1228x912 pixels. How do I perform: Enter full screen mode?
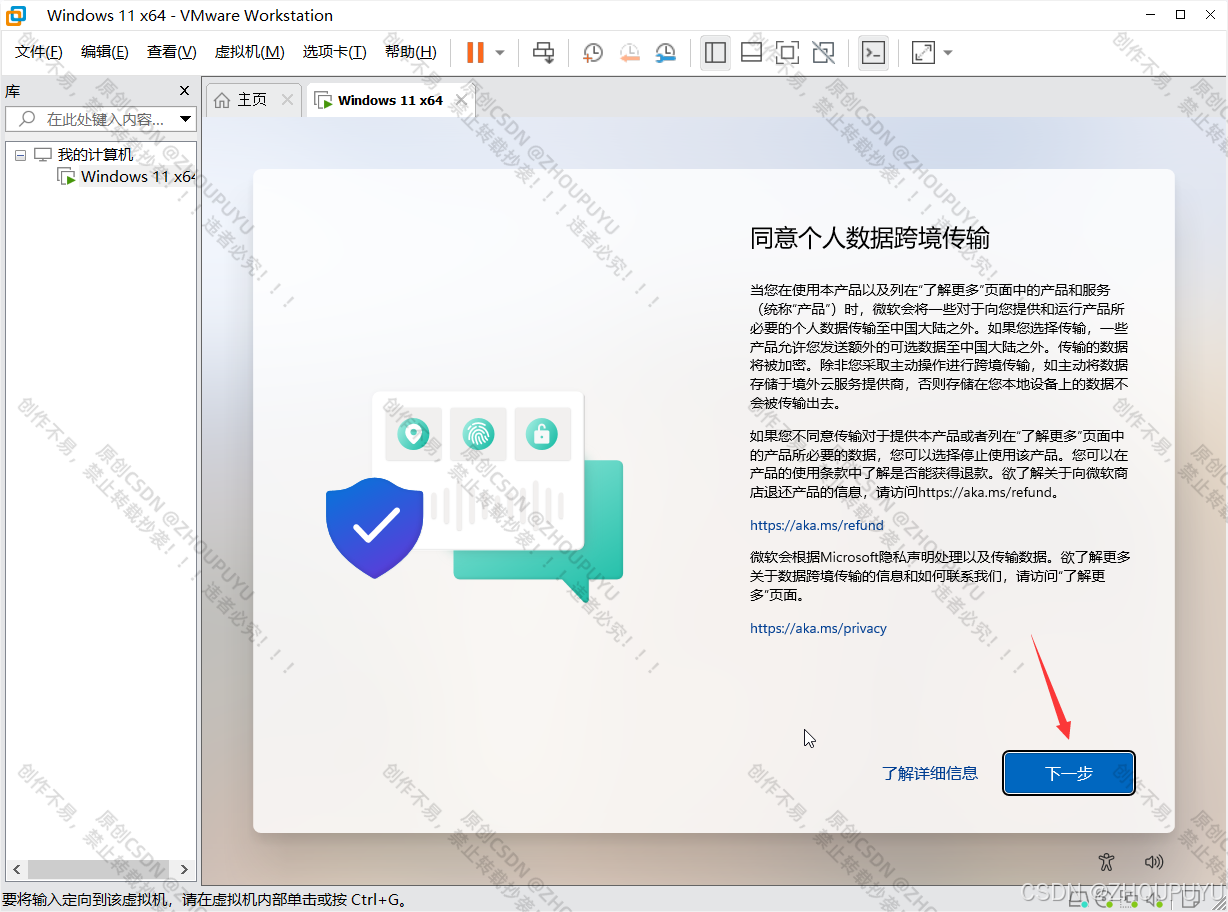click(787, 52)
